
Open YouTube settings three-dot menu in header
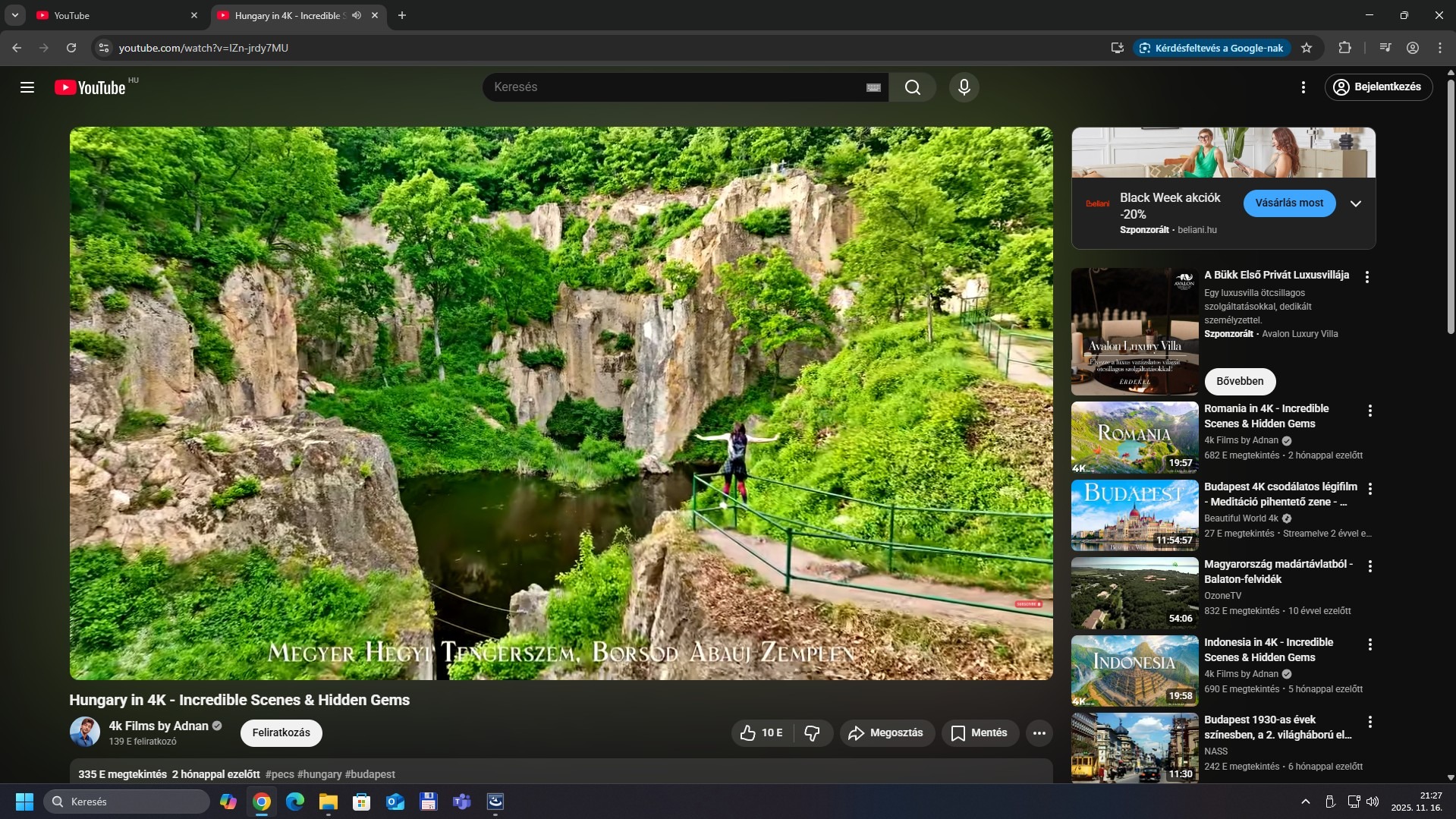click(x=1303, y=87)
